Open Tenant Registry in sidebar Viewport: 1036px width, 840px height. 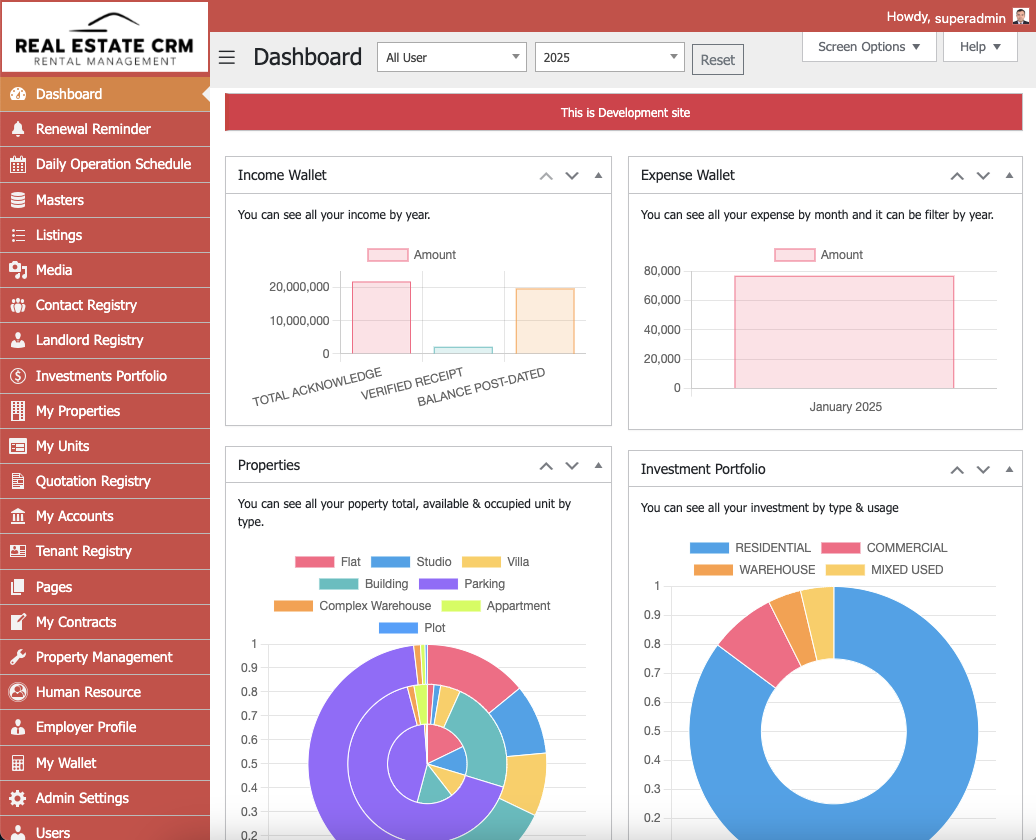point(83,551)
